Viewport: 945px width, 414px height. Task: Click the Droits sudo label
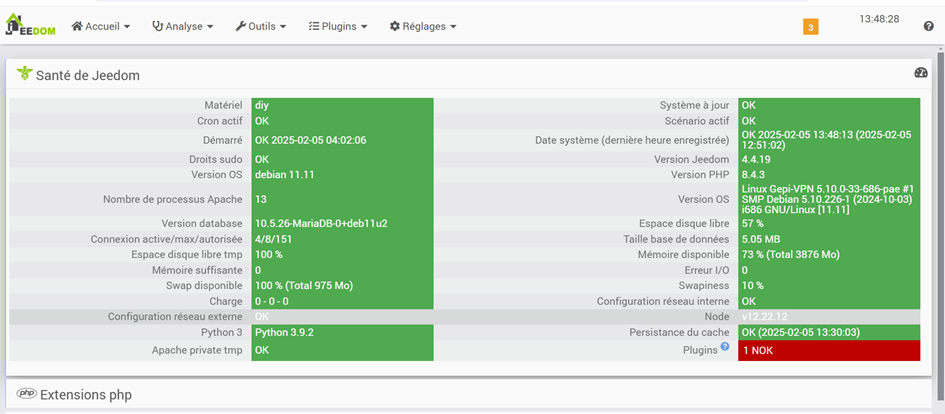pyautogui.click(x=216, y=160)
